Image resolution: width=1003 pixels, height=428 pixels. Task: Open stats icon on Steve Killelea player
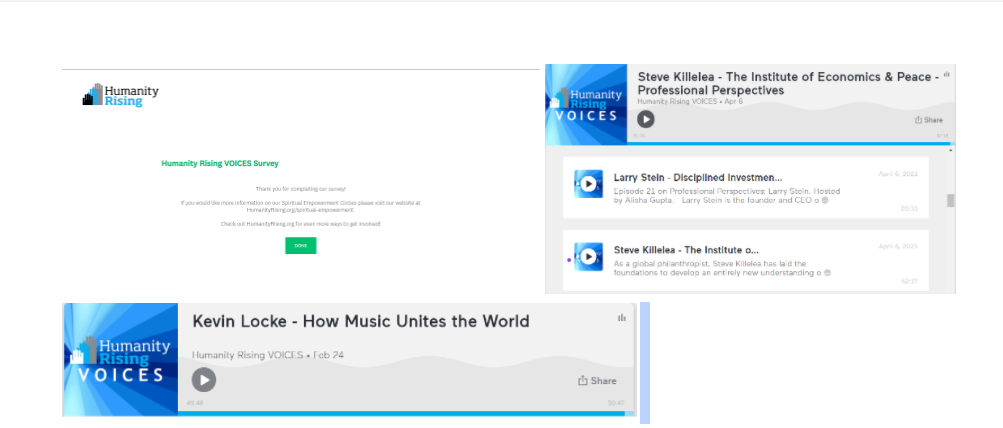click(947, 75)
